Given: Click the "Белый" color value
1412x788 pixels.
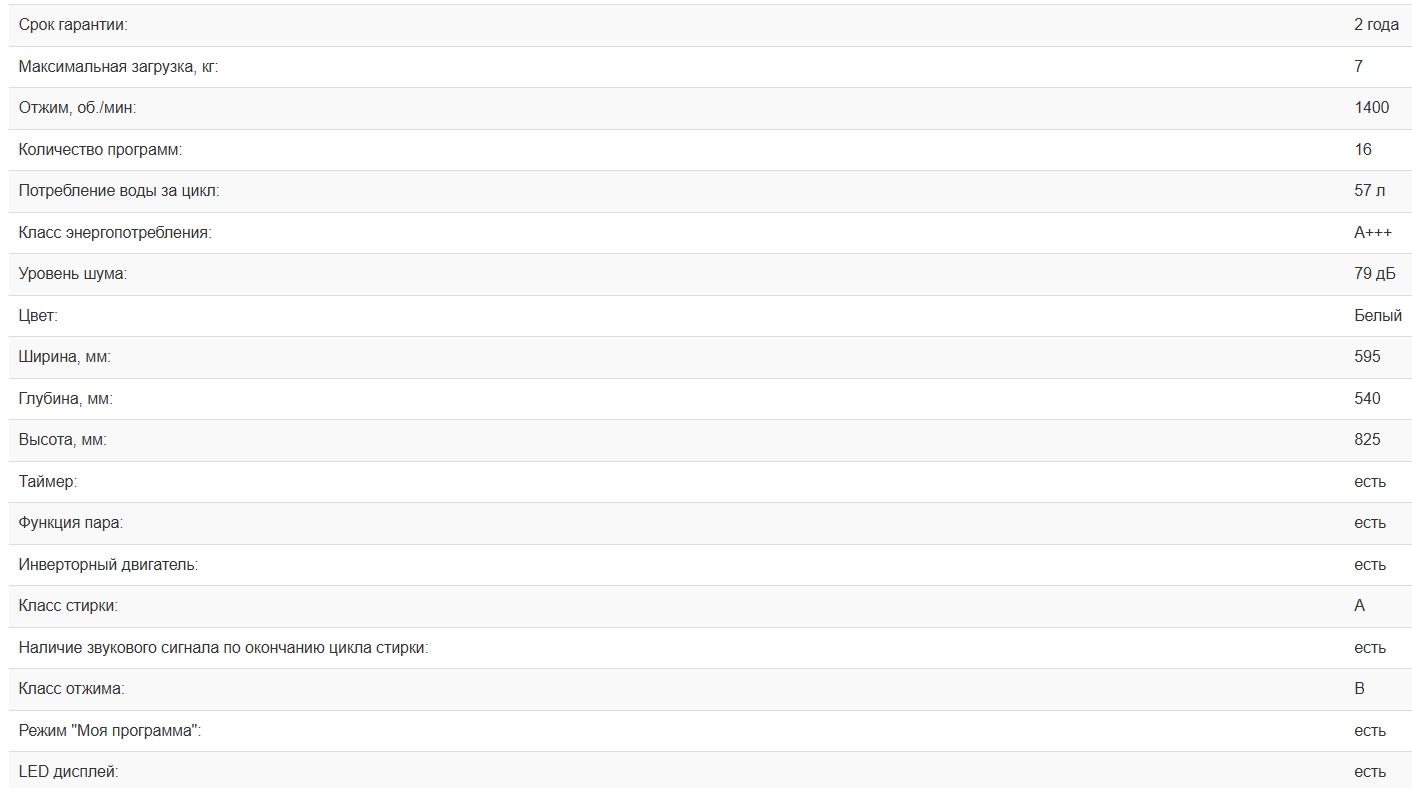Looking at the screenshot, I should coord(1377,316).
